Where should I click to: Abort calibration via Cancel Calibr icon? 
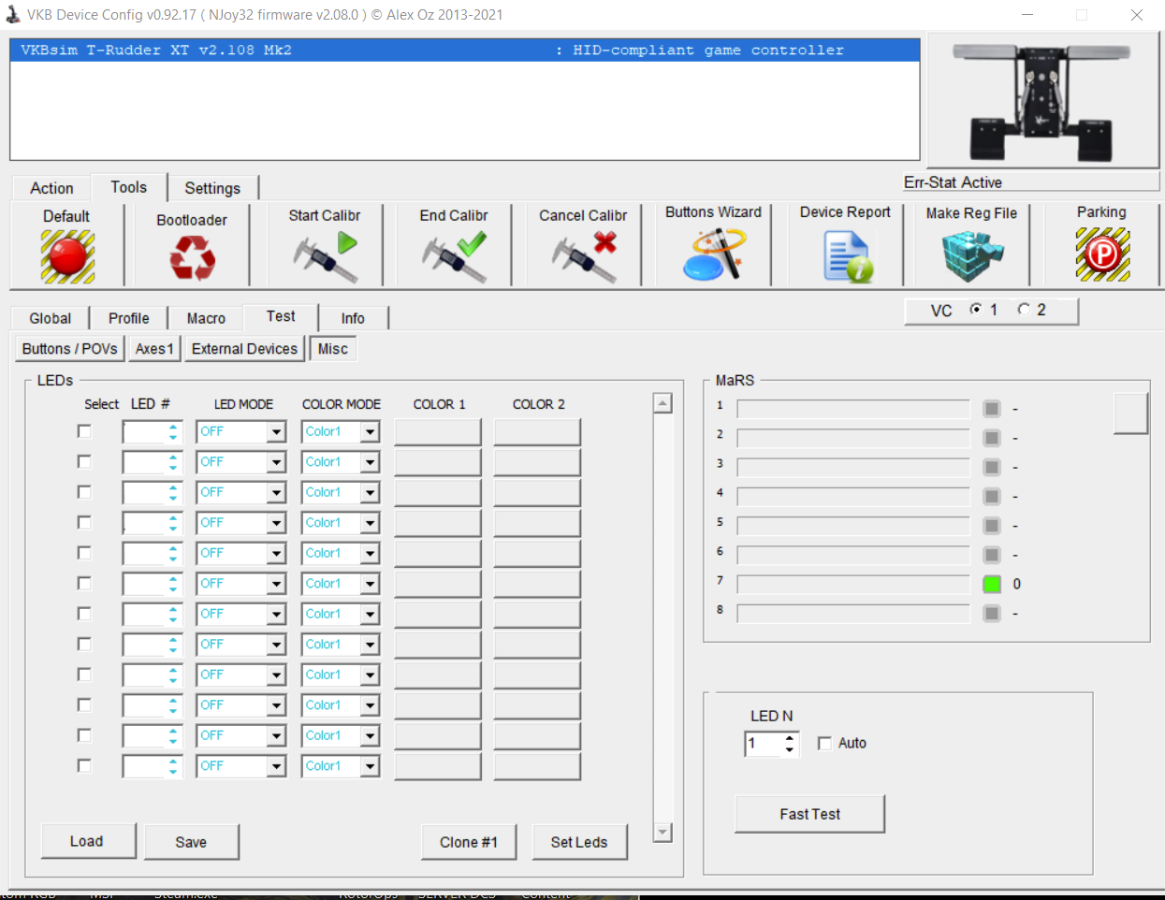tap(584, 256)
